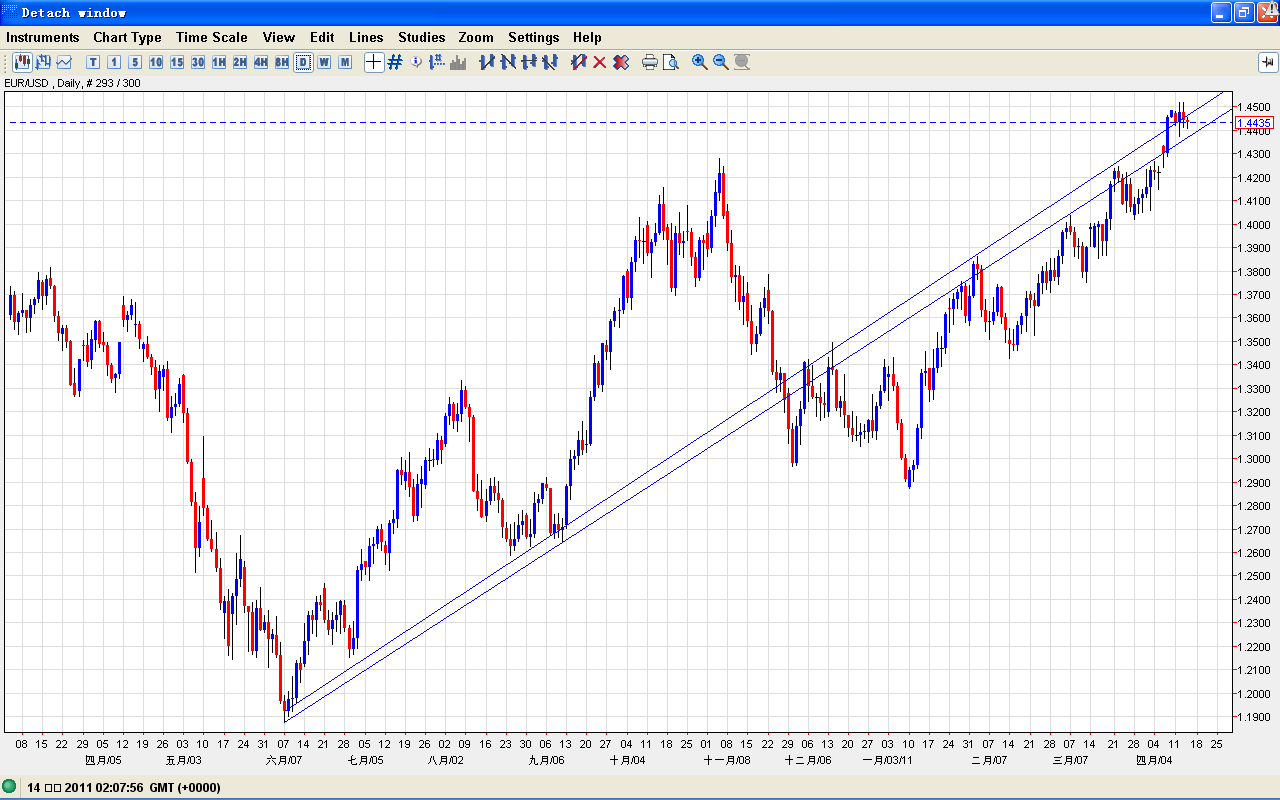Open the Edit menu
This screenshot has width=1280, height=800.
(x=322, y=37)
